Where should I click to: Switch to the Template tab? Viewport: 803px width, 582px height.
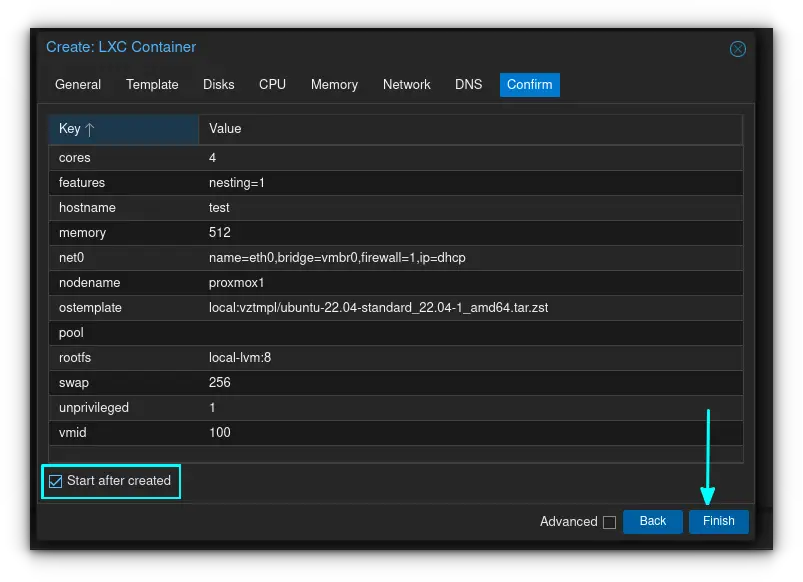pos(152,85)
